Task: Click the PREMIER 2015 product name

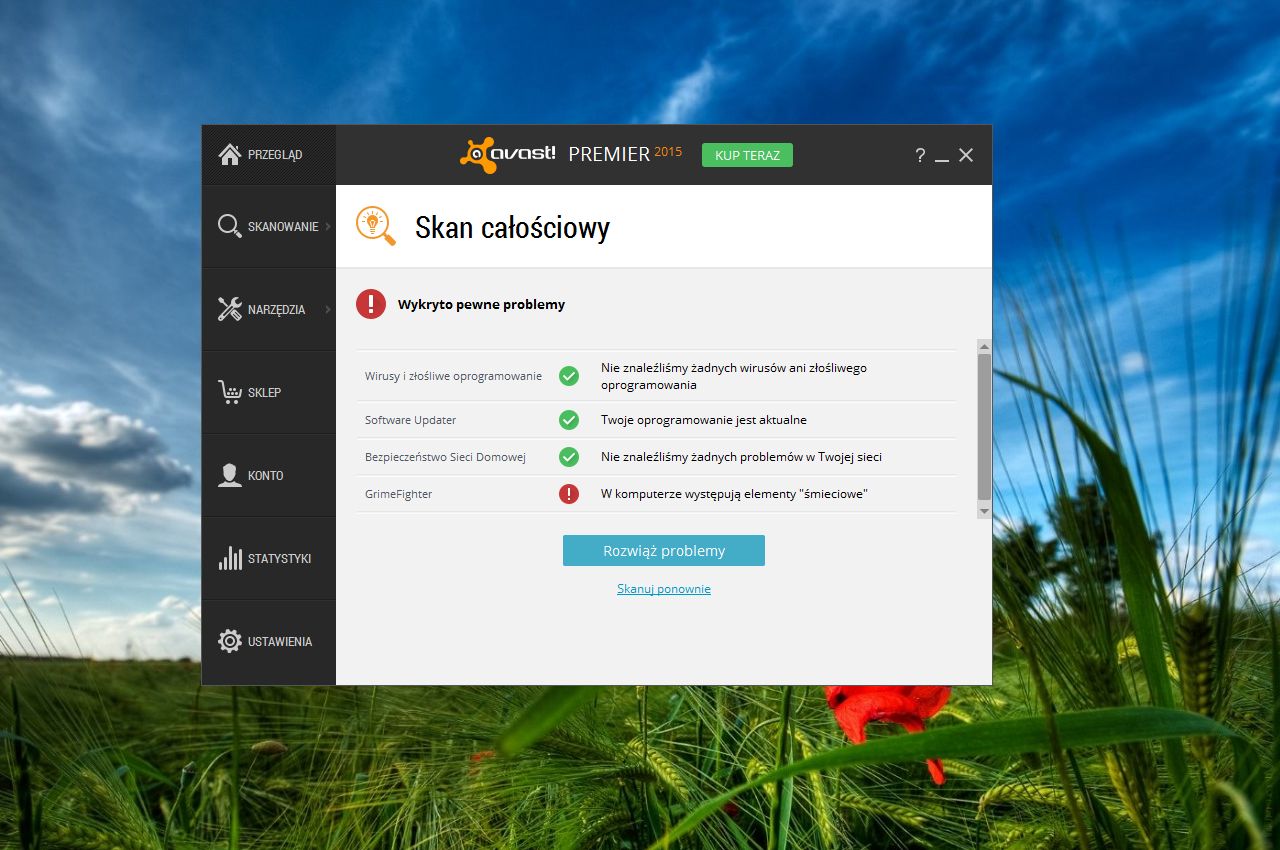Action: tap(625, 154)
